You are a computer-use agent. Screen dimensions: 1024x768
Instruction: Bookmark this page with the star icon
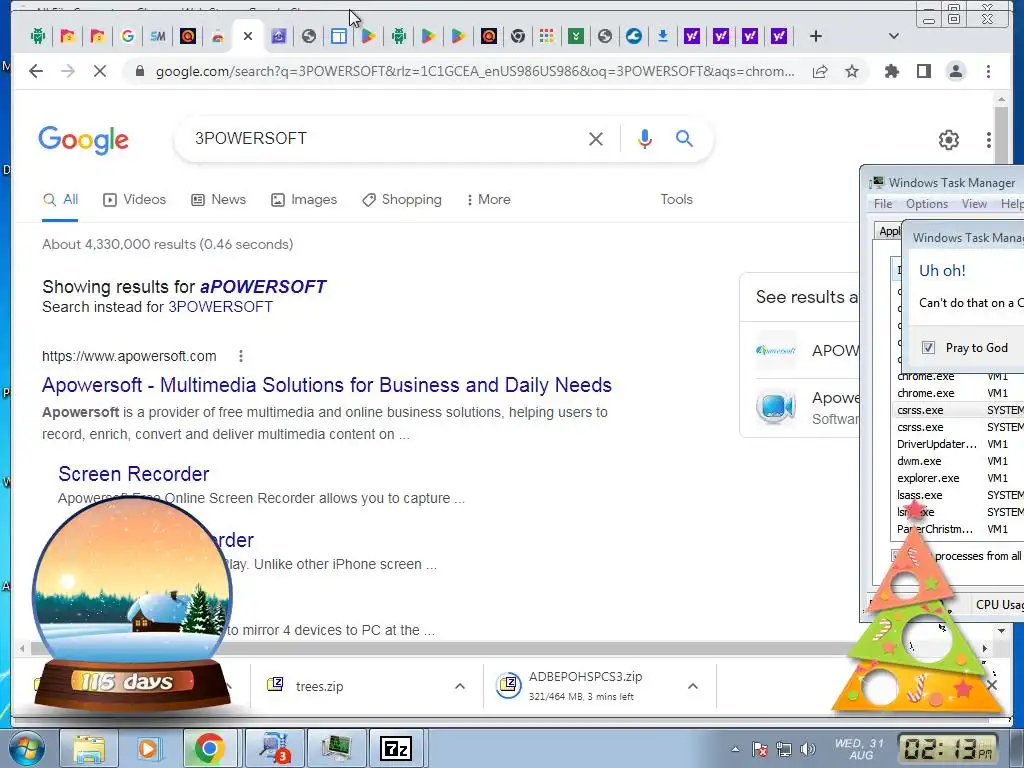pos(852,71)
